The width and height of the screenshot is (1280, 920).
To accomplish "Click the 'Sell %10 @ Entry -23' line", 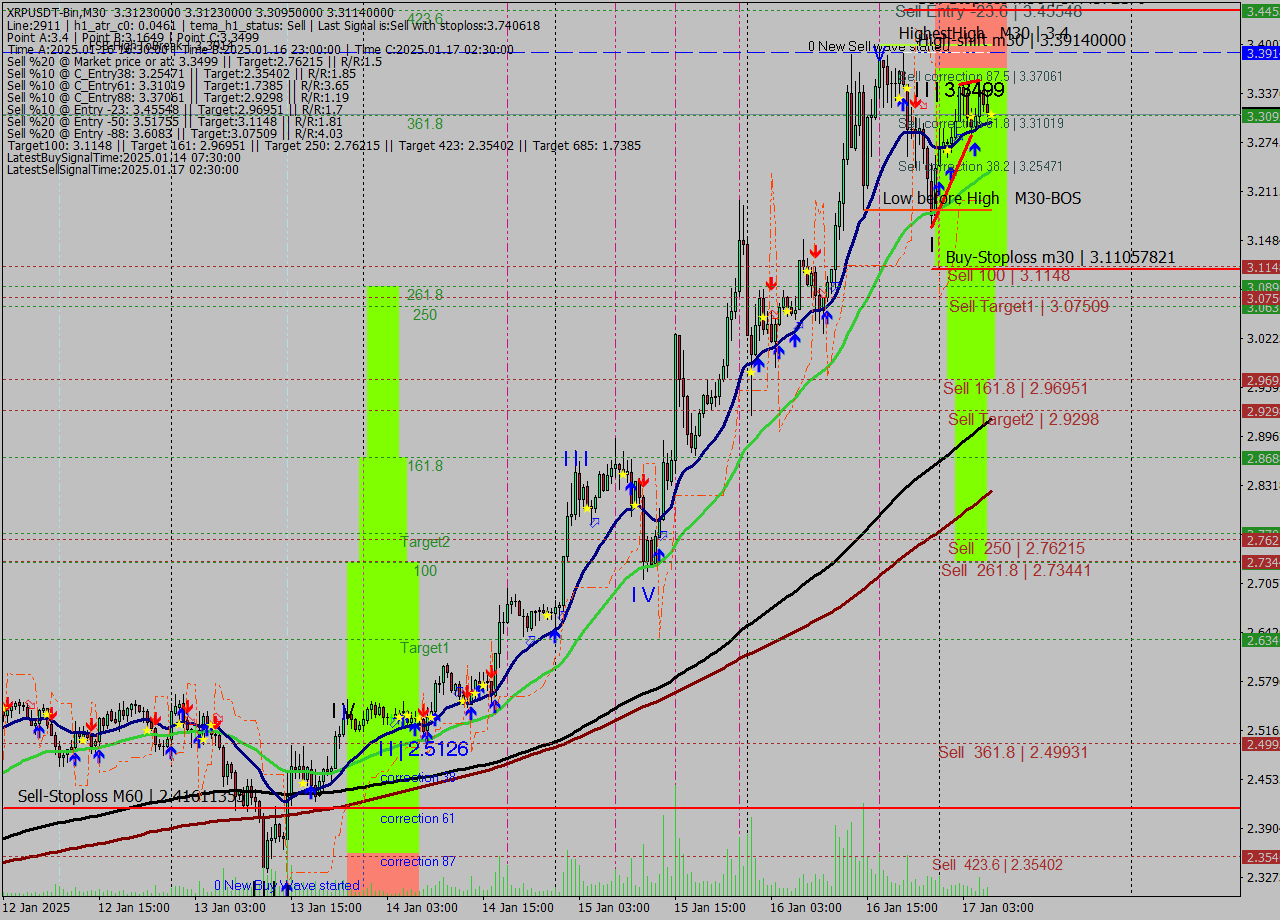I will pos(174,110).
